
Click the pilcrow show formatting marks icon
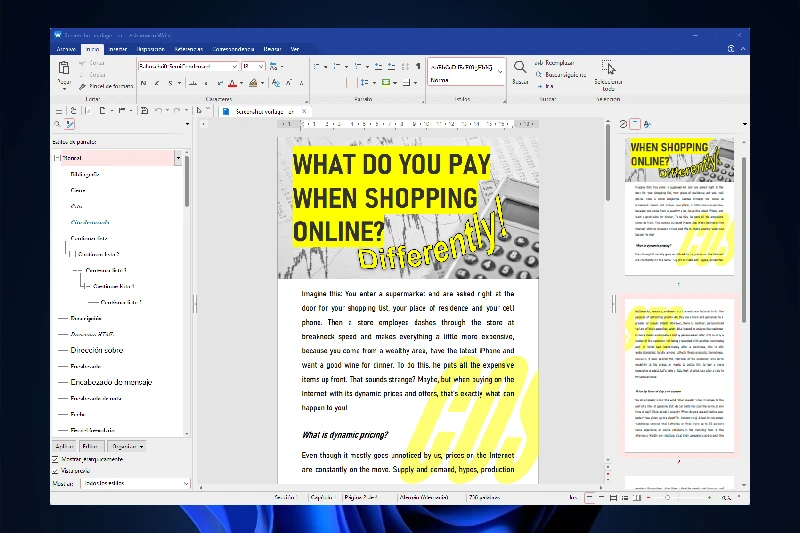[418, 66]
